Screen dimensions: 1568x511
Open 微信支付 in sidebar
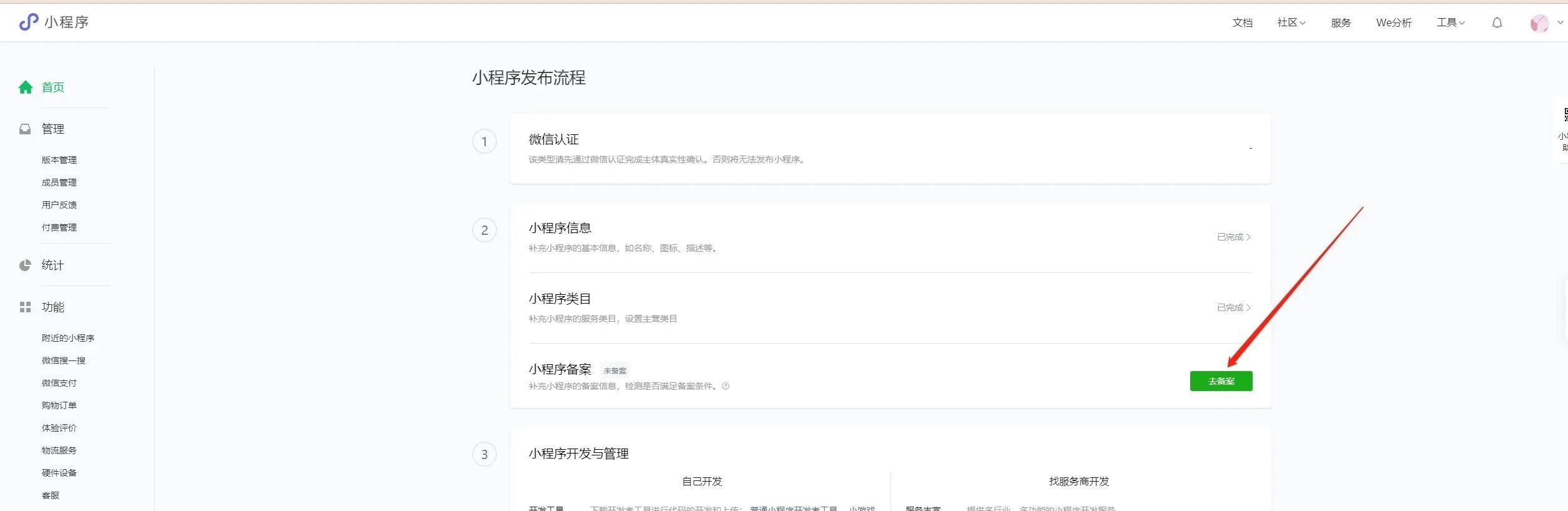click(x=59, y=383)
